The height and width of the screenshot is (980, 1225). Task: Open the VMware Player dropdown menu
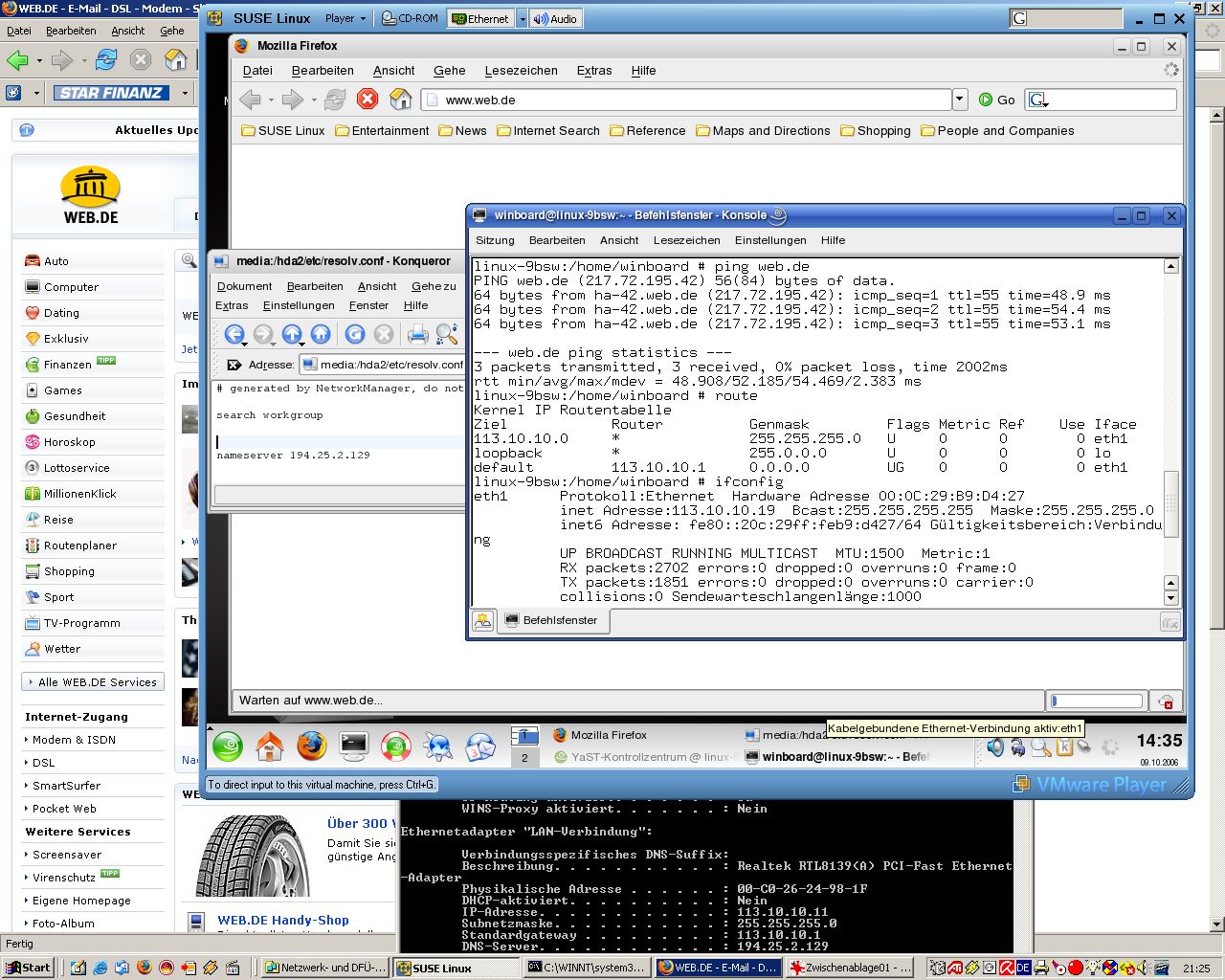[x=345, y=18]
